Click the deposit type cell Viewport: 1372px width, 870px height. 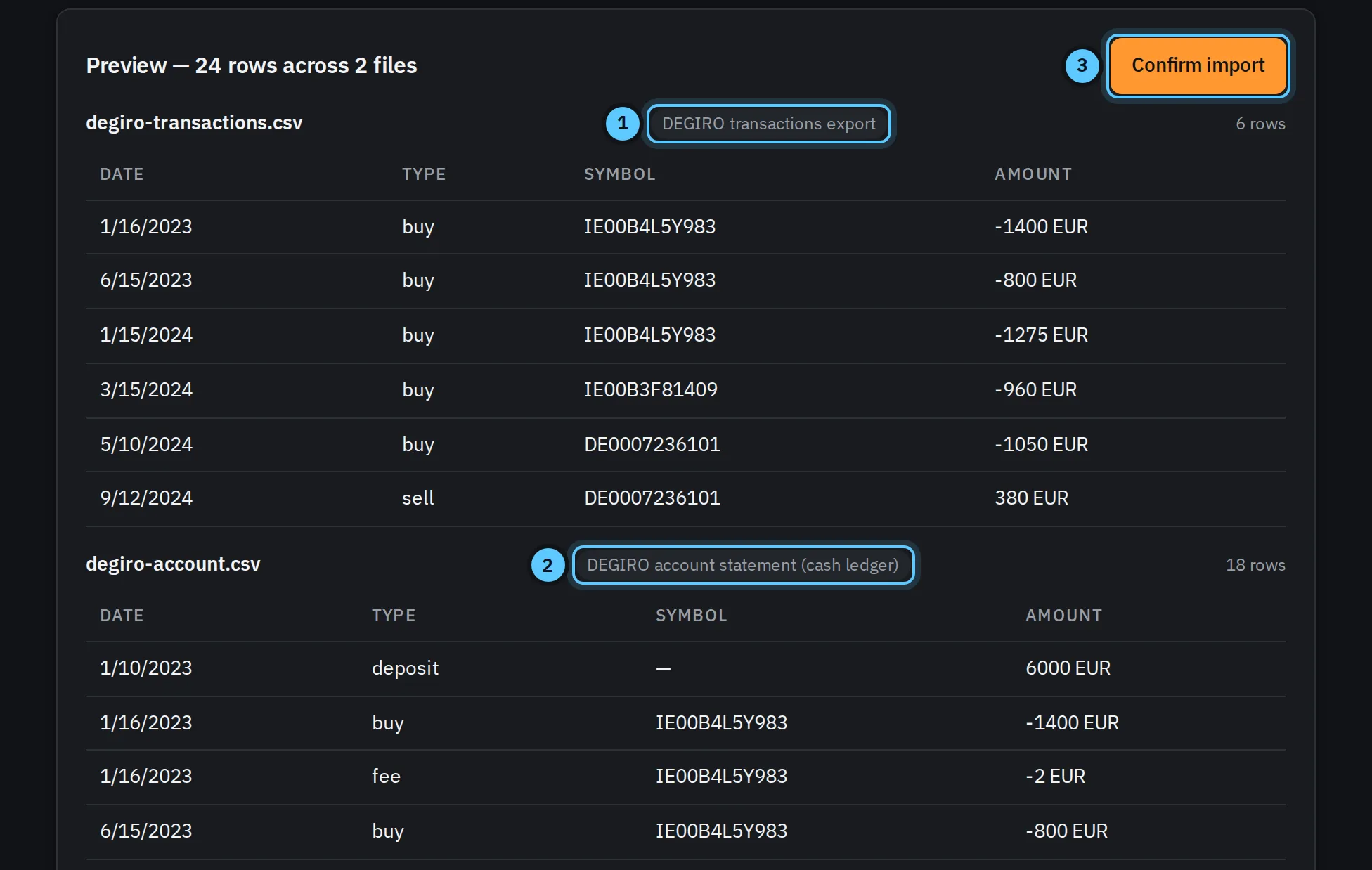405,668
